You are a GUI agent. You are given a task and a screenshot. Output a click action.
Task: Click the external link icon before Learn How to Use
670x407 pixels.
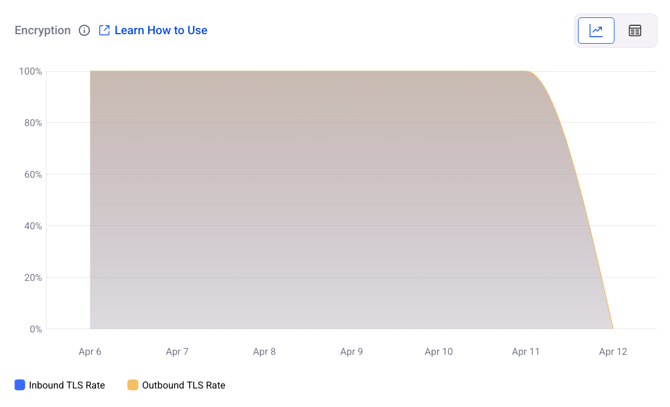coord(104,31)
